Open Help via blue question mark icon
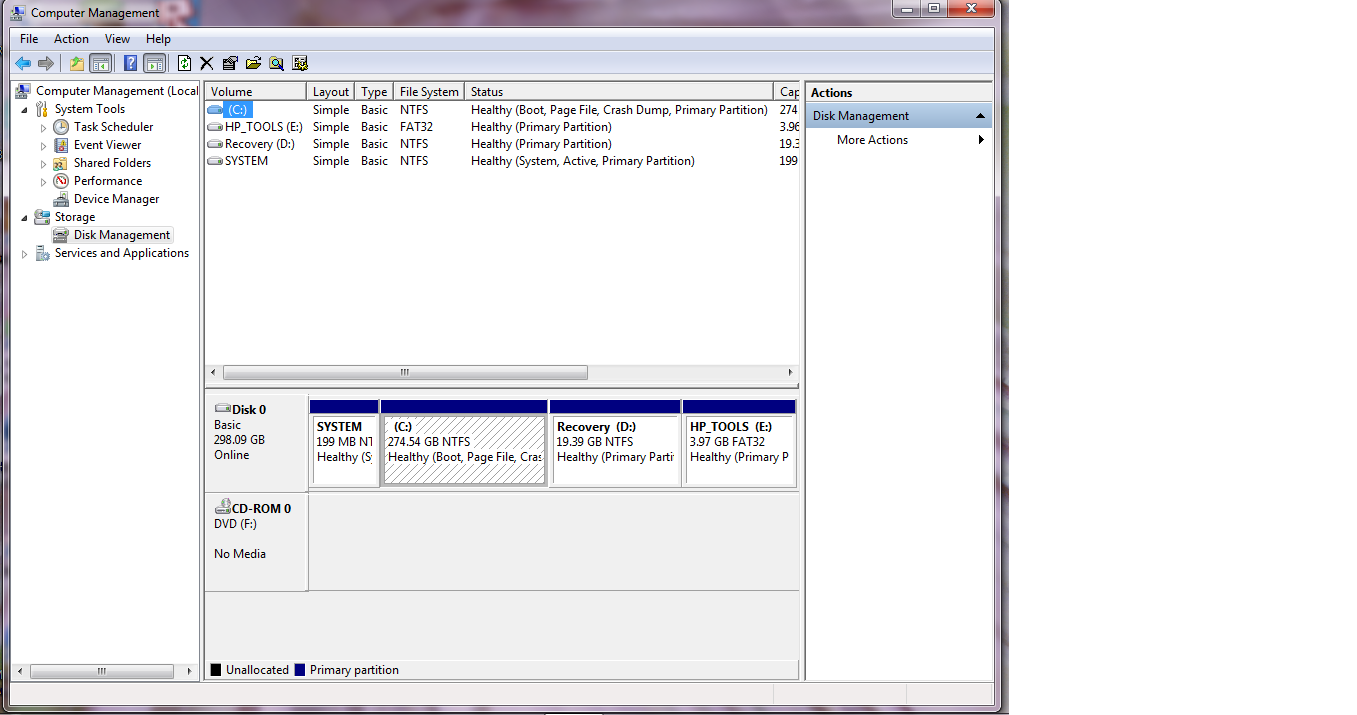Screen dimensions: 1357x715 coord(130,63)
